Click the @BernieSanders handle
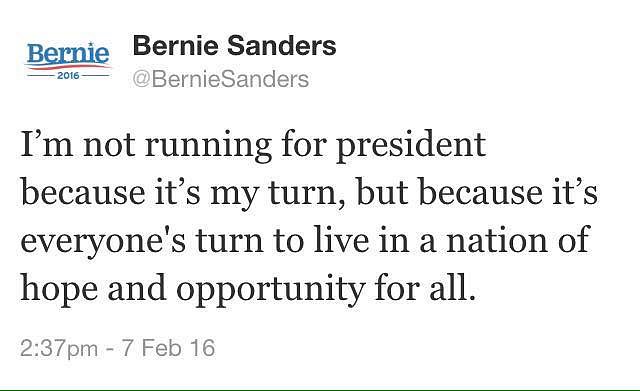640x391 pixels. [x=221, y=79]
